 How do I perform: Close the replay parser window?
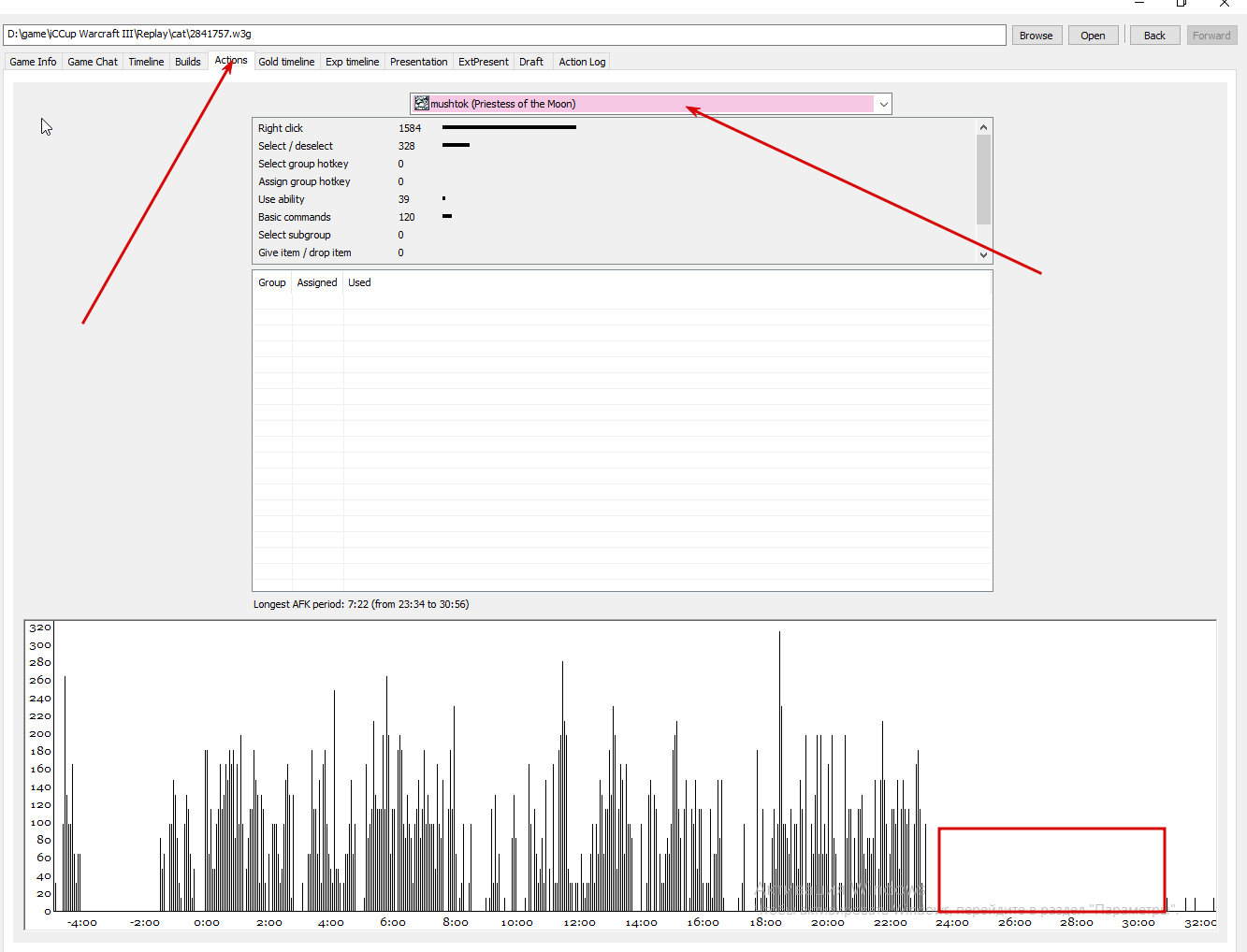tap(1225, 4)
